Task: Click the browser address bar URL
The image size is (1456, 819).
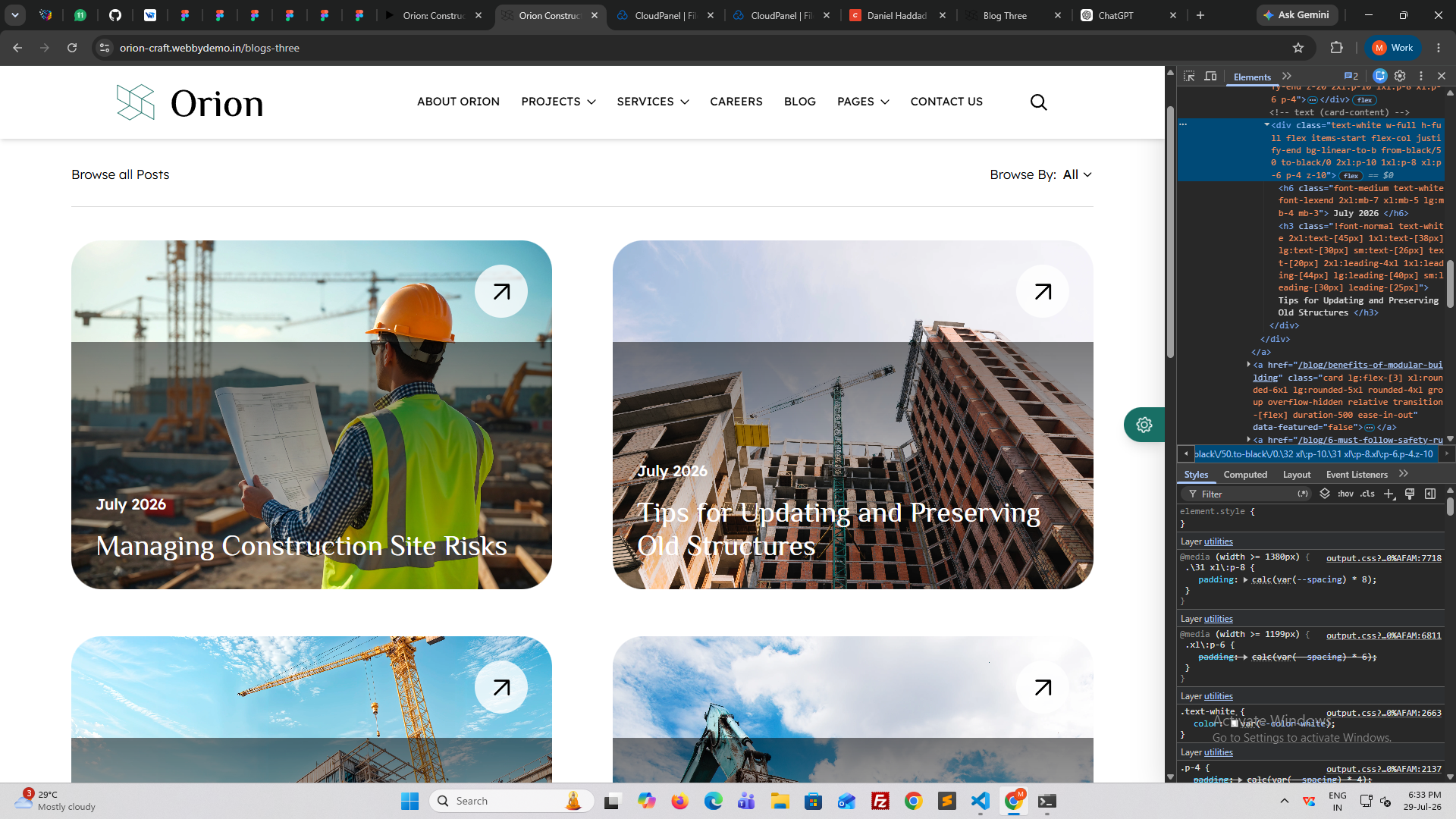Action: click(209, 48)
